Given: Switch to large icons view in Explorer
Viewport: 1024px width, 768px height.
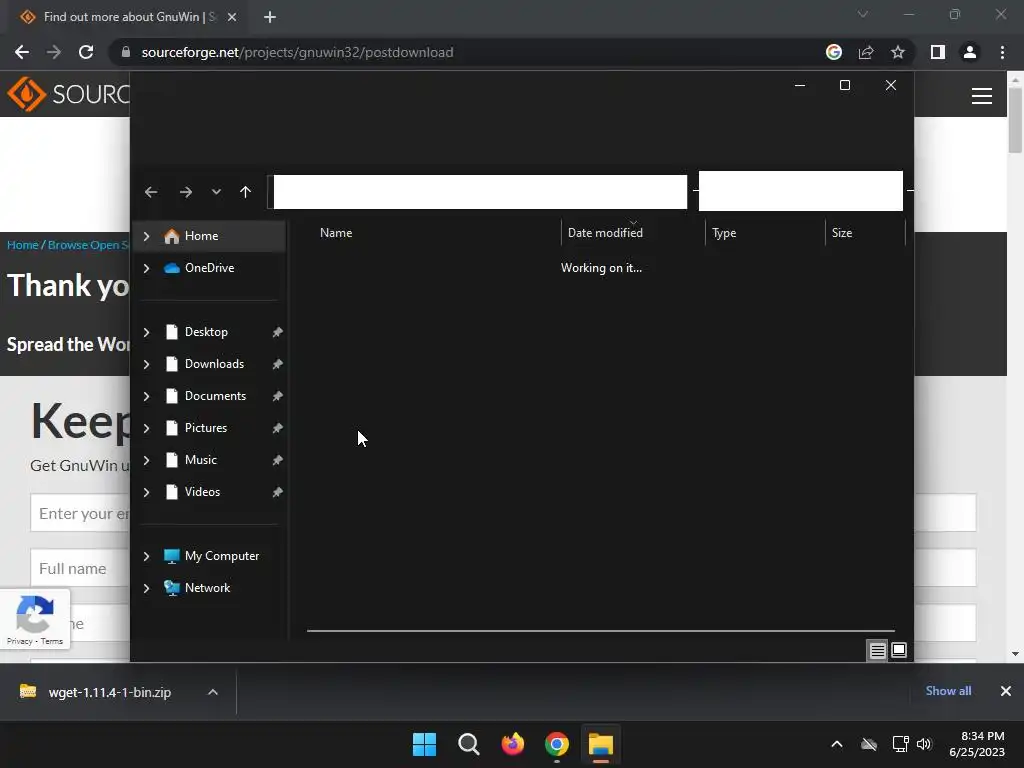Looking at the screenshot, I should click(x=899, y=650).
